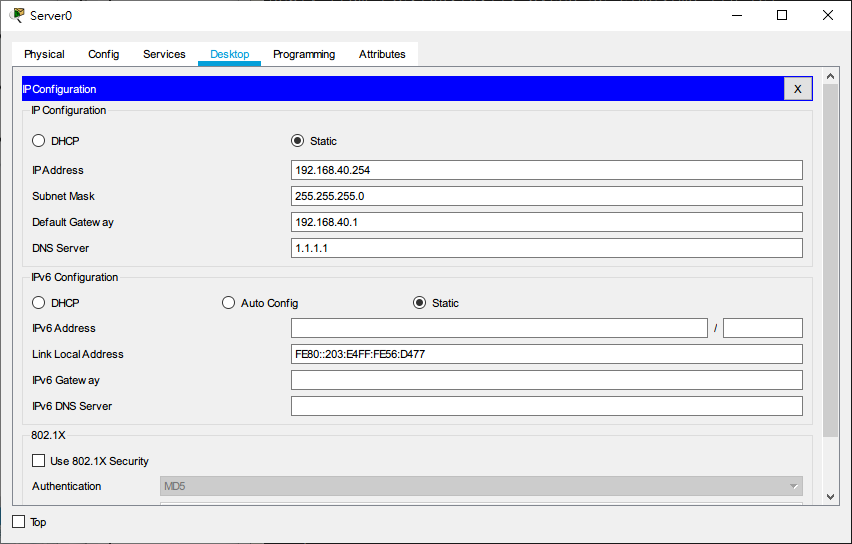The image size is (852, 544).
Task: Click the Subnet Mask input field
Action: click(x=546, y=196)
